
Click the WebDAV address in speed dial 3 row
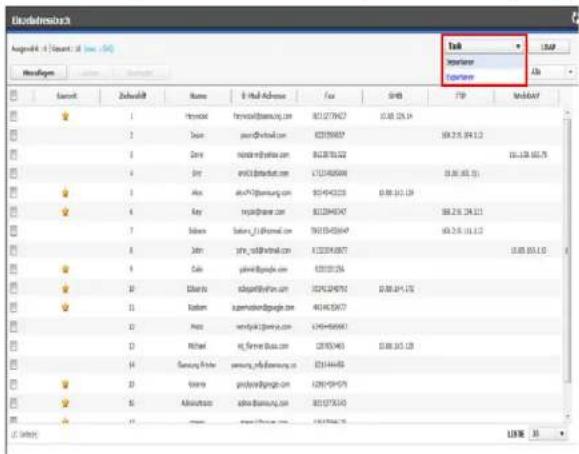528,154
